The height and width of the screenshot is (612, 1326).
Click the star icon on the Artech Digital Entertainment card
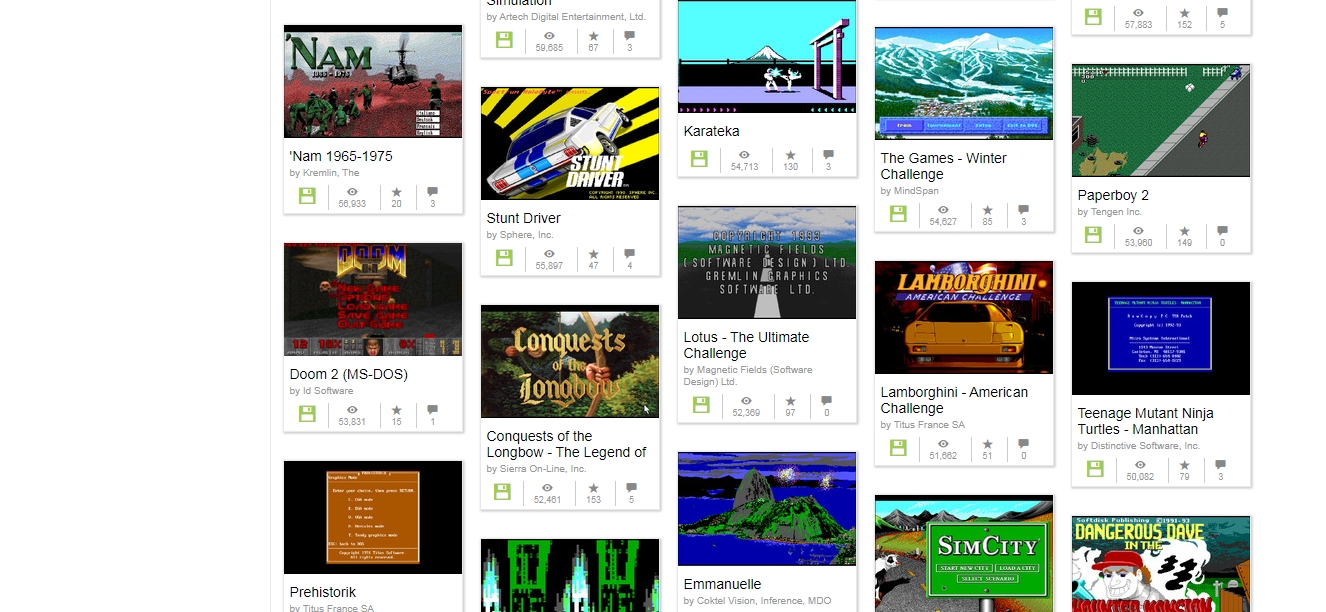coord(593,35)
